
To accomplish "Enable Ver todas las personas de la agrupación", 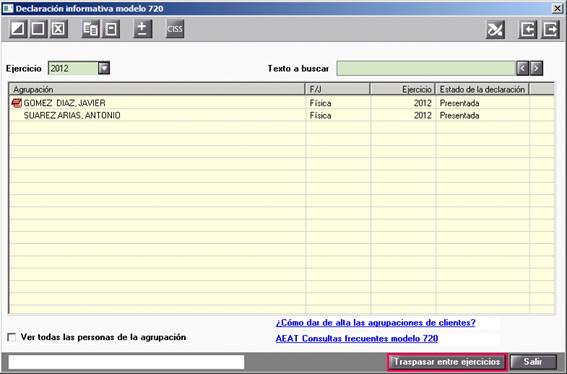I will point(12,337).
